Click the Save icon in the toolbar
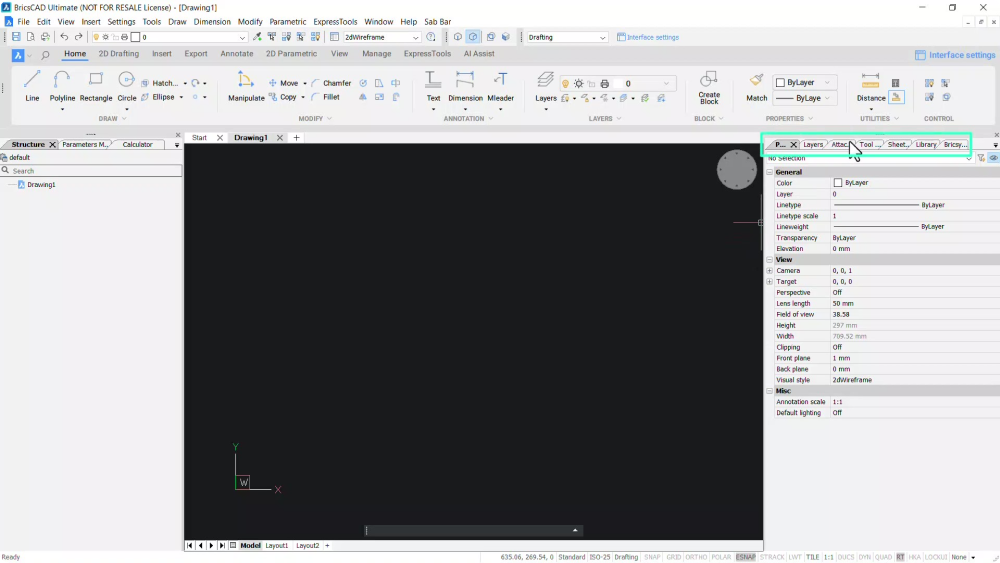The image size is (1000, 563). coord(16,37)
